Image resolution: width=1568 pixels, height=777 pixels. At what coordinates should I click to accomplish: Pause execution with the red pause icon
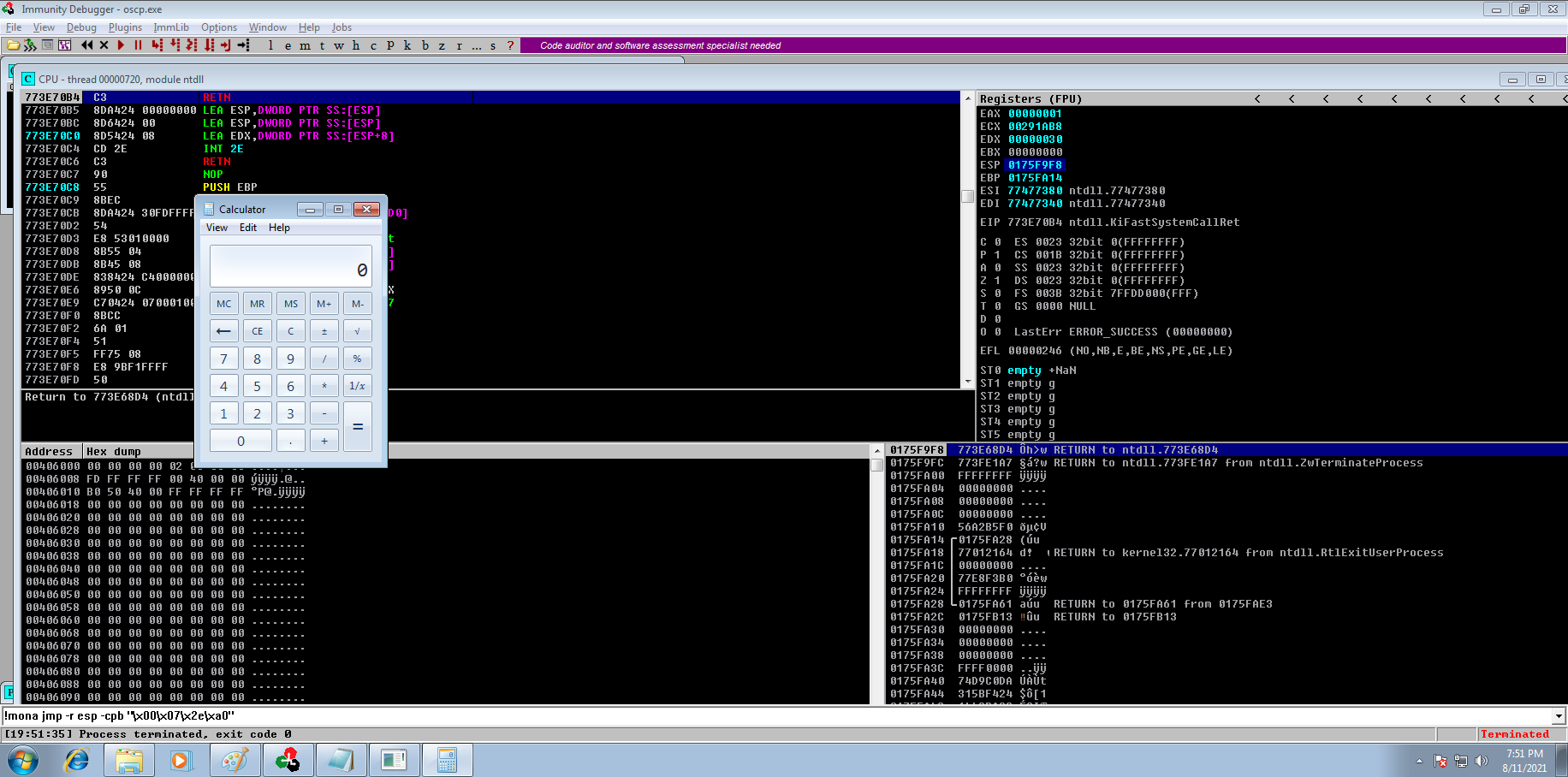[x=138, y=45]
